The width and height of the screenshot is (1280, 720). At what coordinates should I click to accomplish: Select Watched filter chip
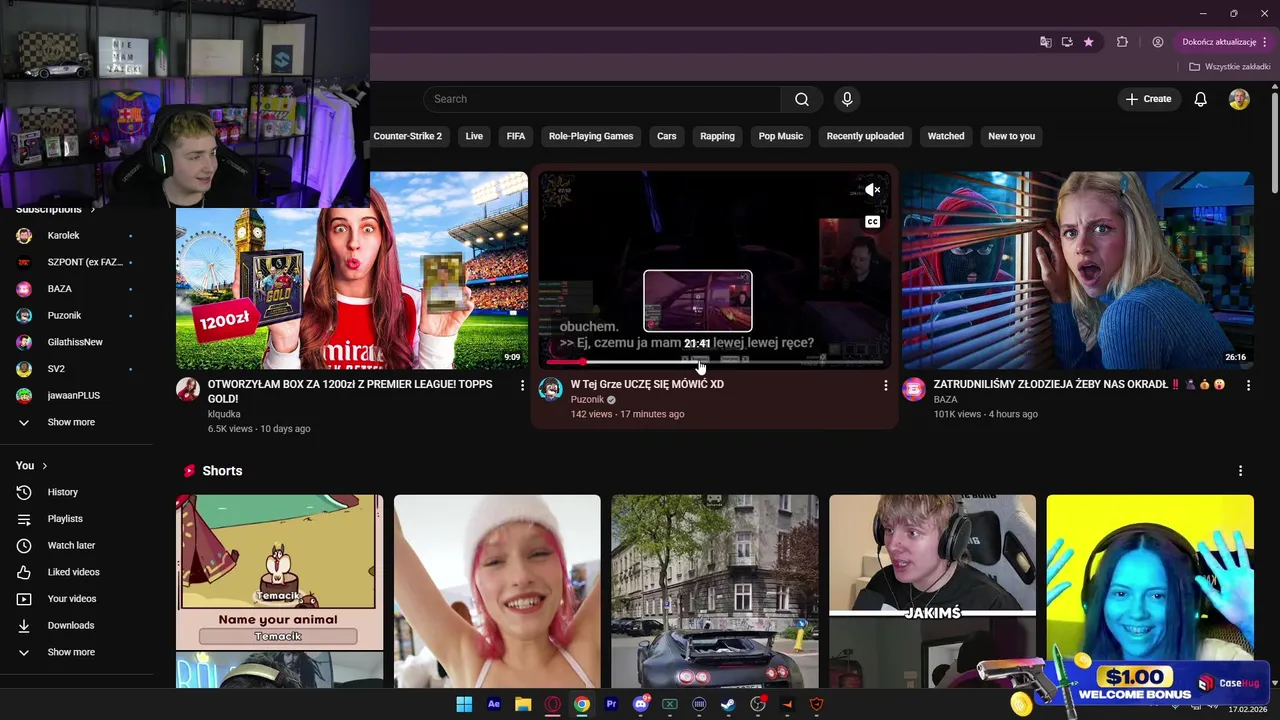pyautogui.click(x=946, y=136)
